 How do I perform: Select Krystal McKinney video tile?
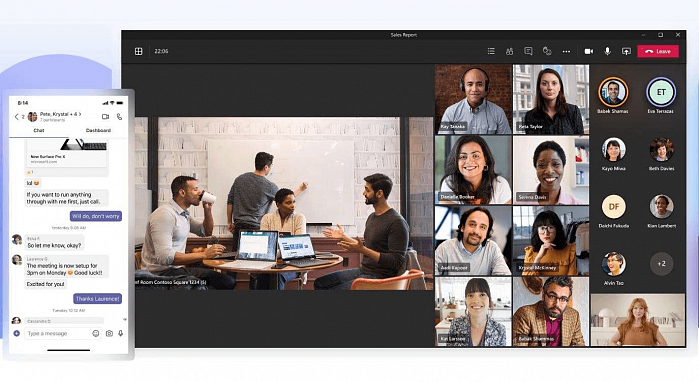(x=551, y=241)
